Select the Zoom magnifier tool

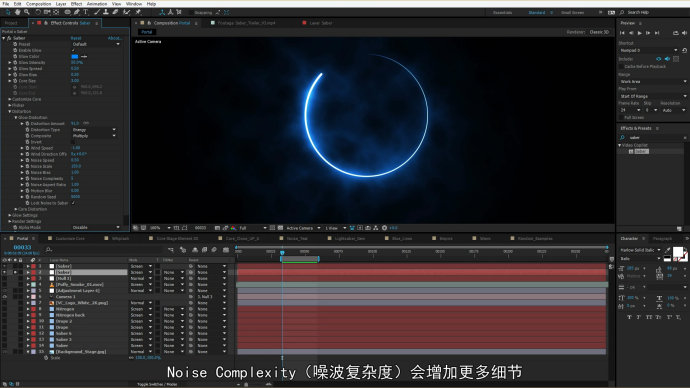(26, 12)
